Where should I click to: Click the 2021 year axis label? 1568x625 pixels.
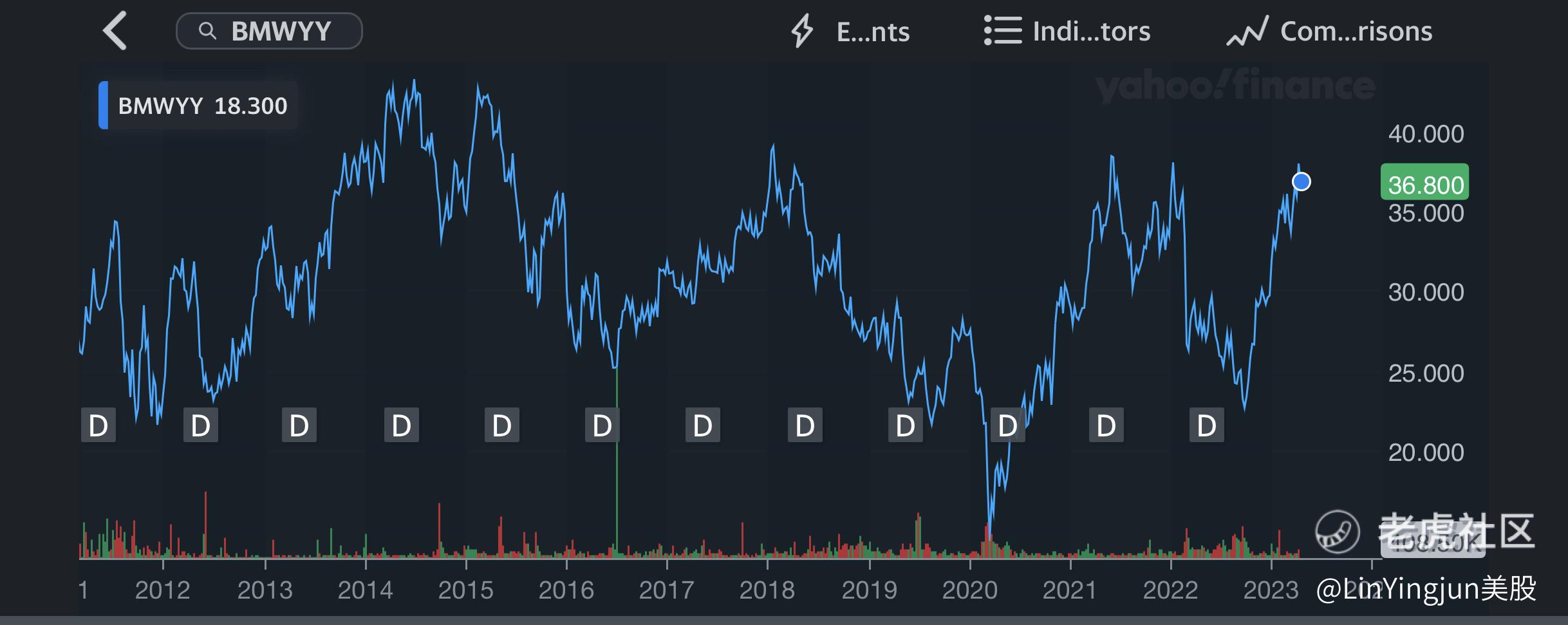tap(1069, 590)
